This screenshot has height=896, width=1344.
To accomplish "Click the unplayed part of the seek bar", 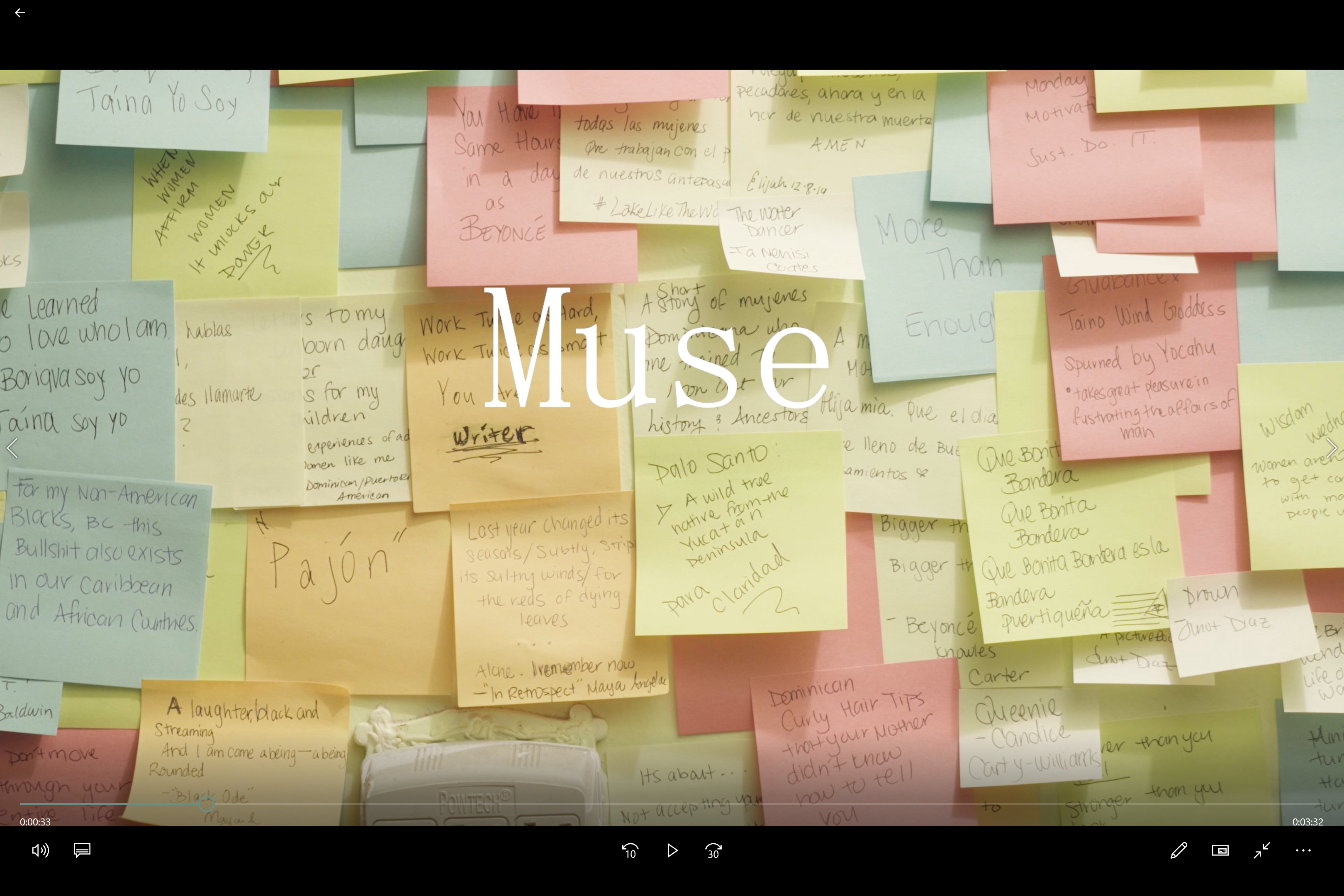I will (743, 804).
